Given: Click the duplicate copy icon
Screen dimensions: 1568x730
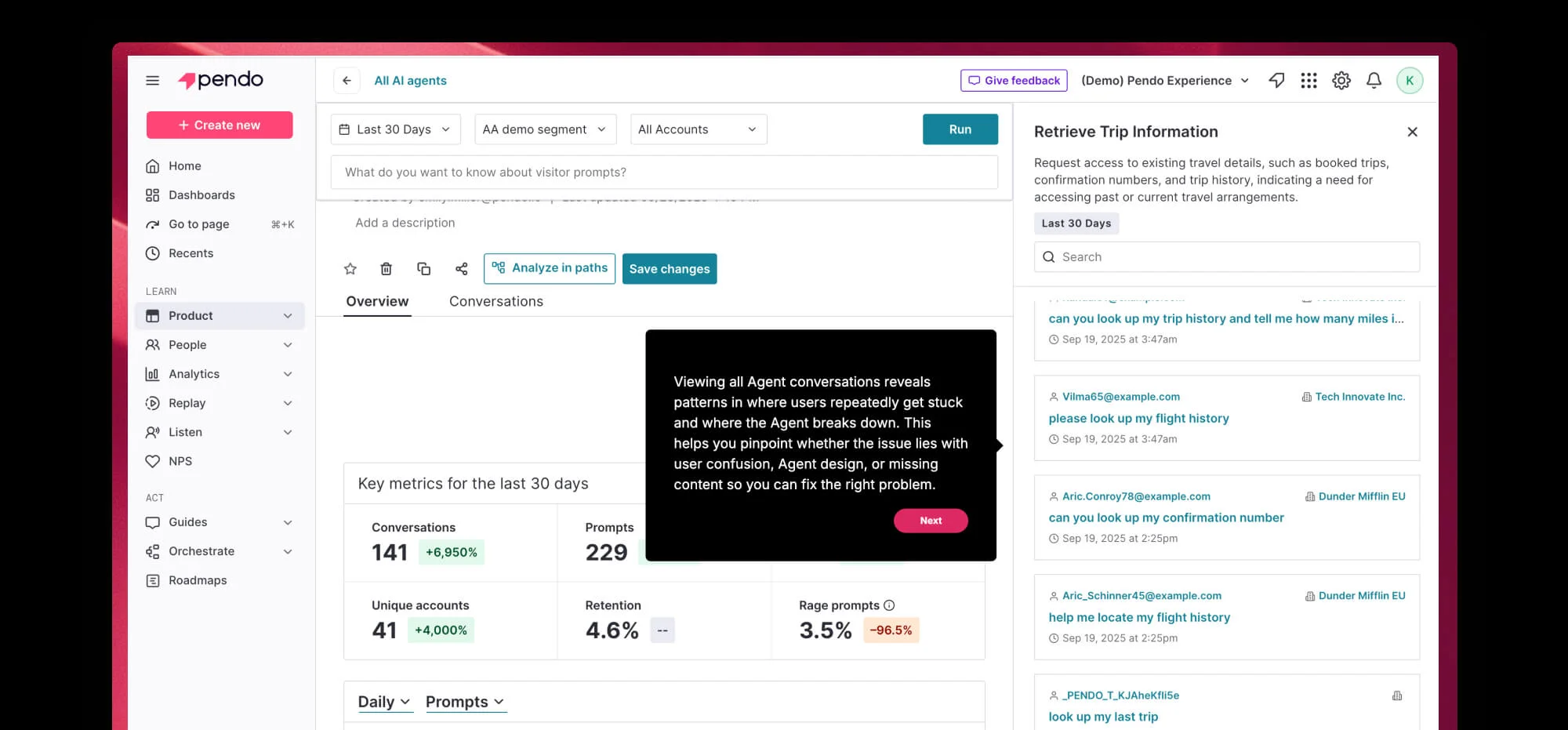Looking at the screenshot, I should (x=424, y=269).
